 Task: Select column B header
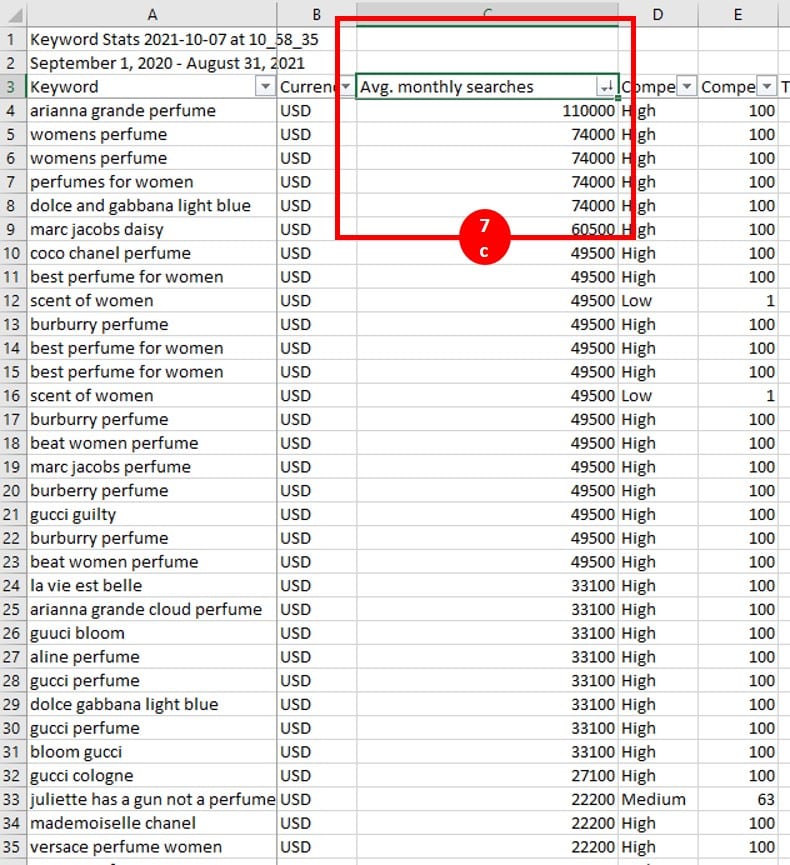pos(317,14)
